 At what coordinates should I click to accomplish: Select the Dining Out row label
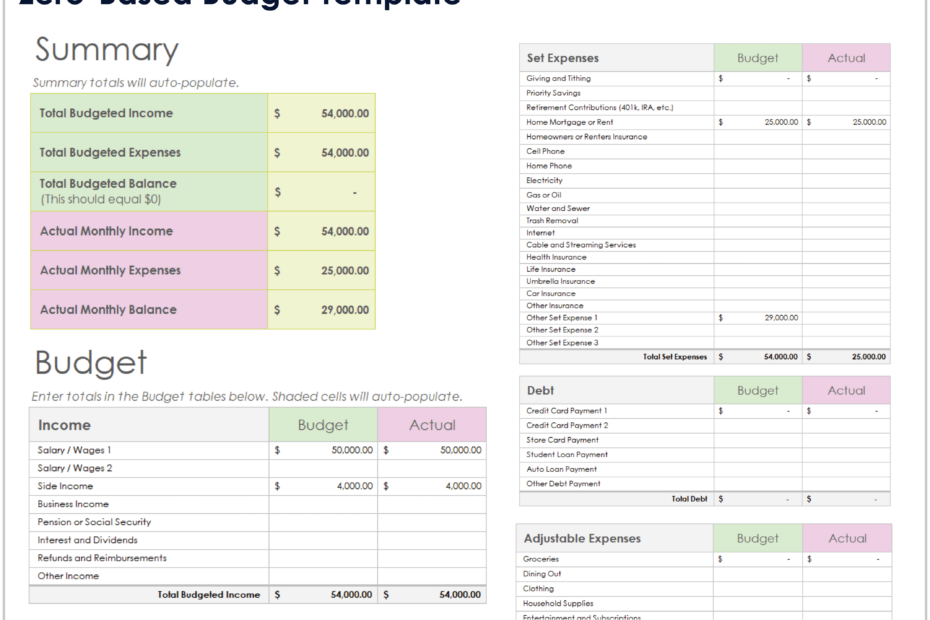click(x=542, y=574)
